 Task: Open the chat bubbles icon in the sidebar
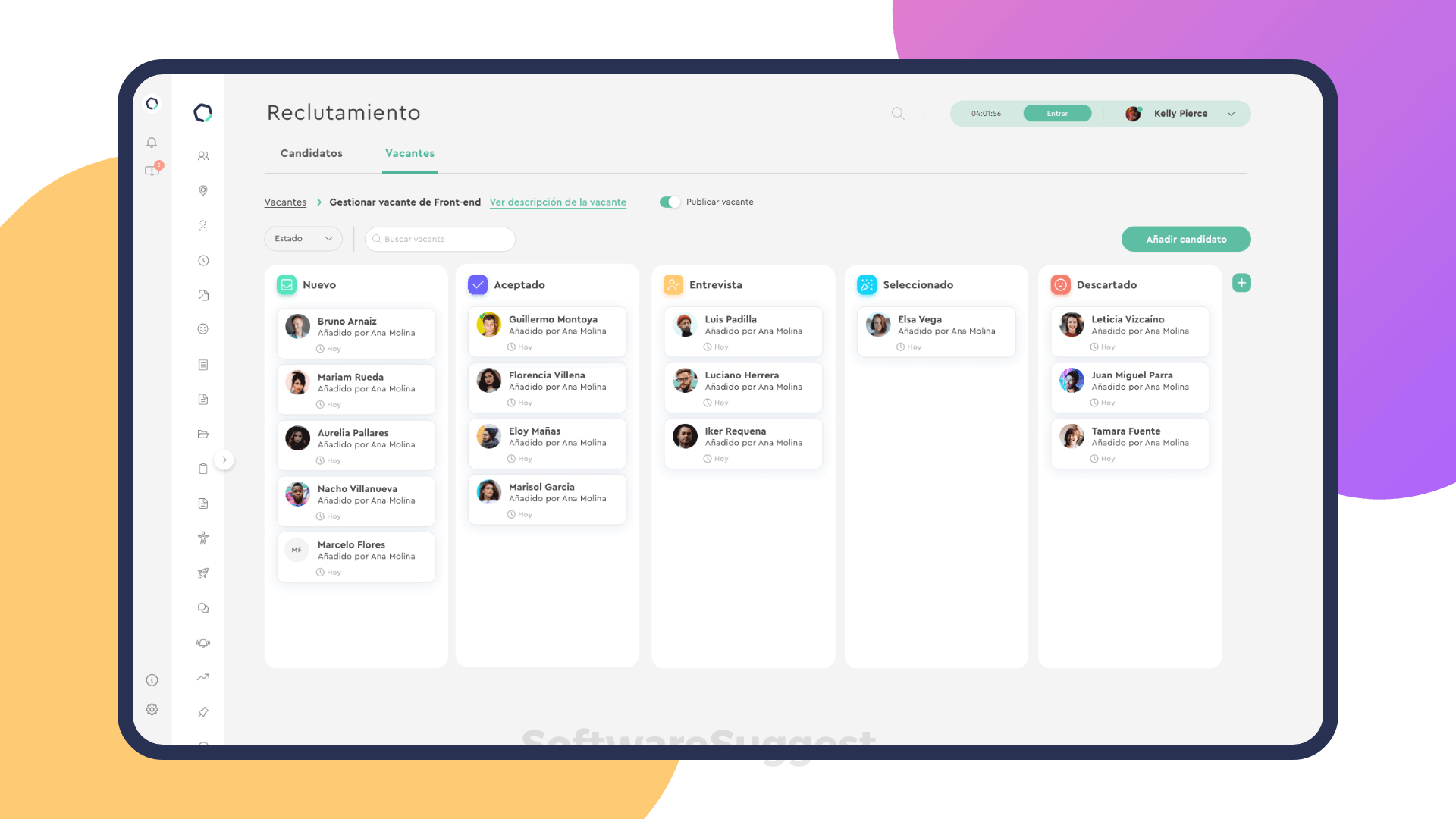[202, 607]
